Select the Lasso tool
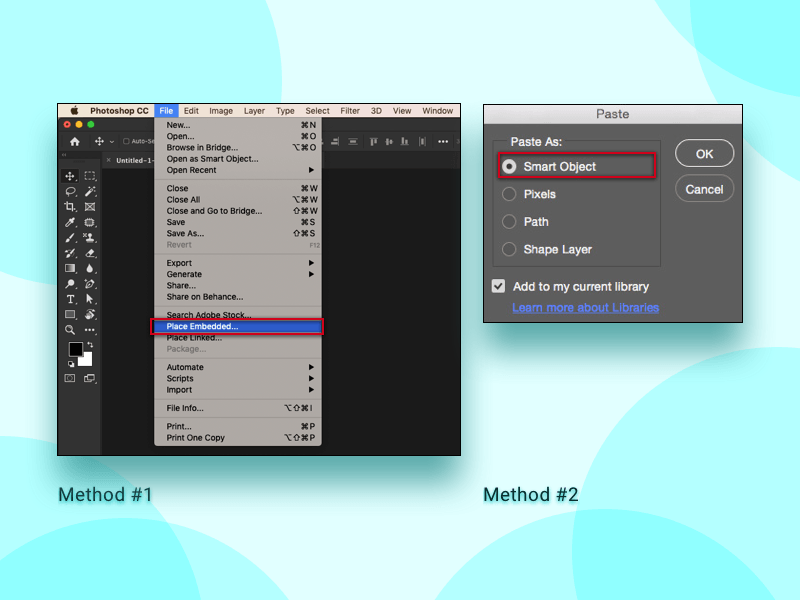 click(x=71, y=191)
